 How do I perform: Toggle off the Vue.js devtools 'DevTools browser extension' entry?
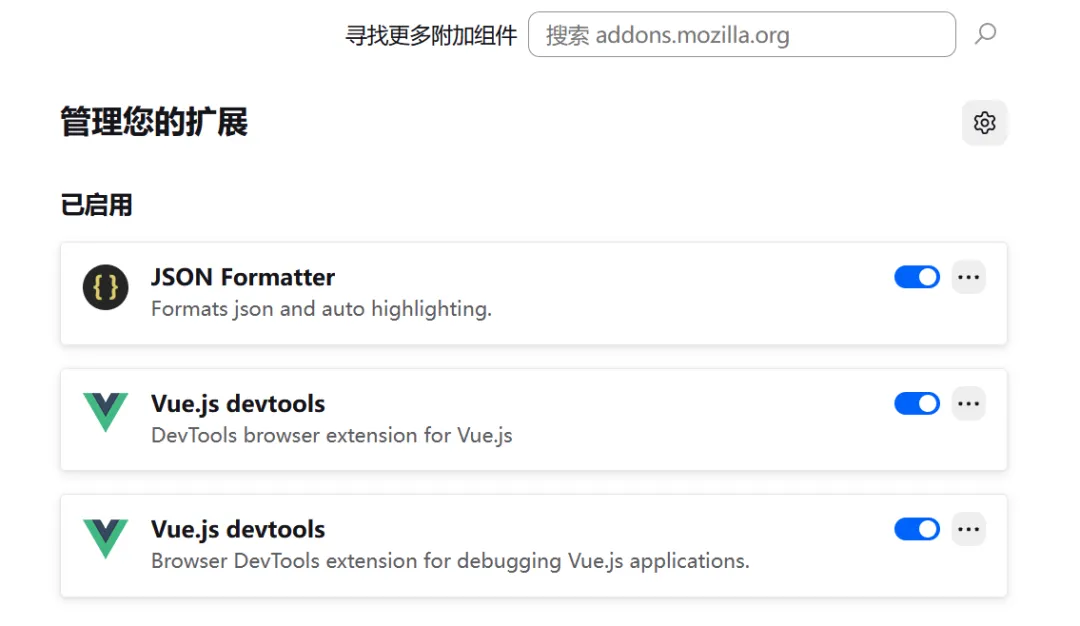916,403
